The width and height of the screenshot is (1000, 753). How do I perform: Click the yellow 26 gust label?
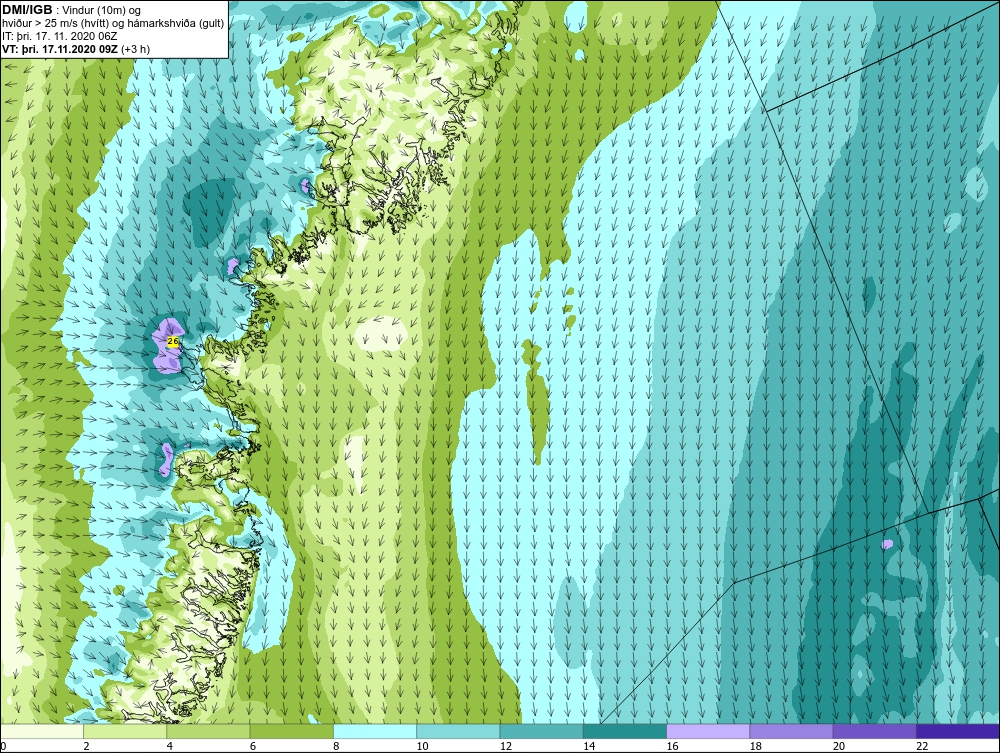coord(173,342)
